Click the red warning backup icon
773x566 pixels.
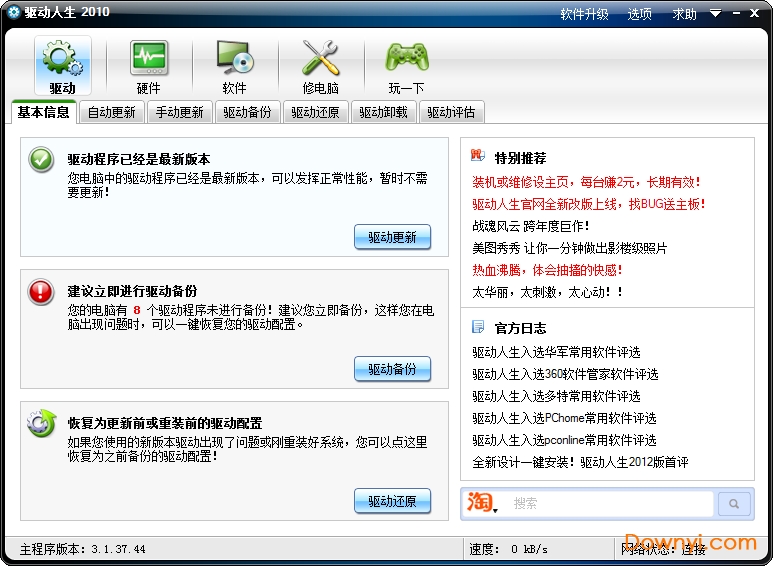tap(41, 291)
